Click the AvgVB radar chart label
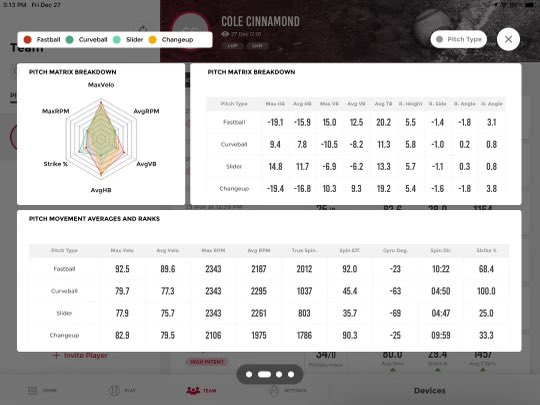 (x=146, y=164)
